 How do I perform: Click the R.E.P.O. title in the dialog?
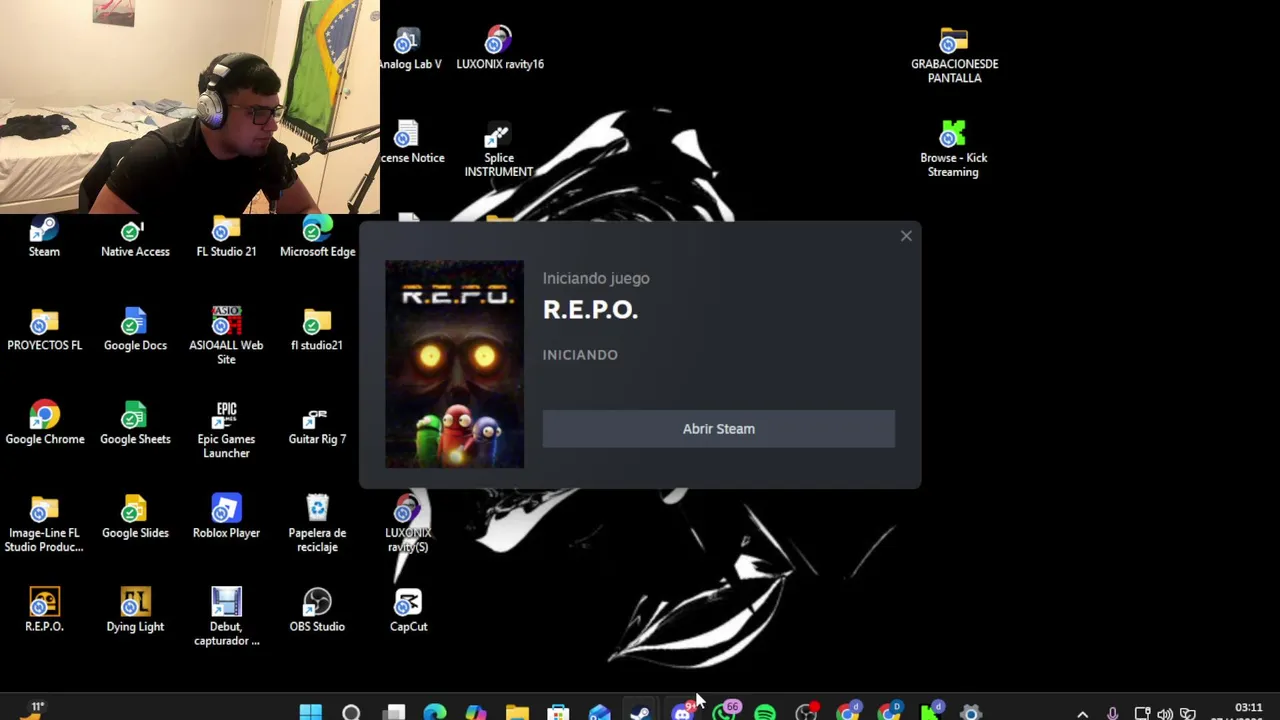[x=590, y=310]
